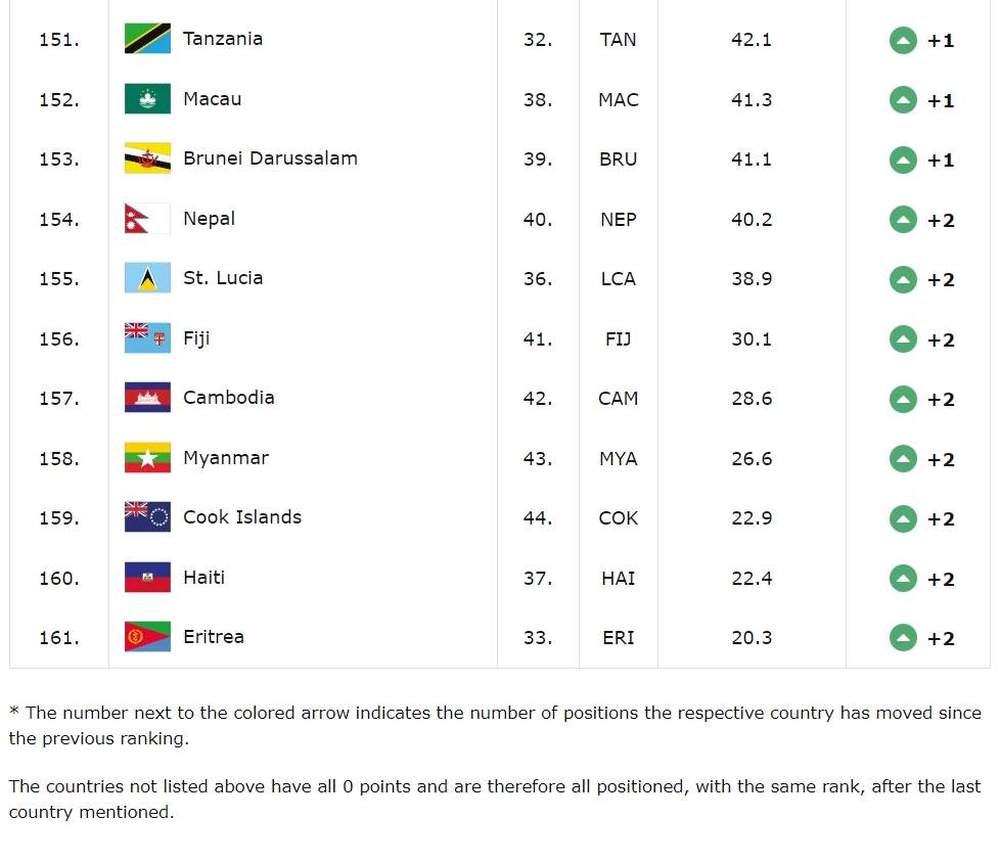Click the Haiti flag icon
This screenshot has height=864, width=1000.
pos(147,577)
